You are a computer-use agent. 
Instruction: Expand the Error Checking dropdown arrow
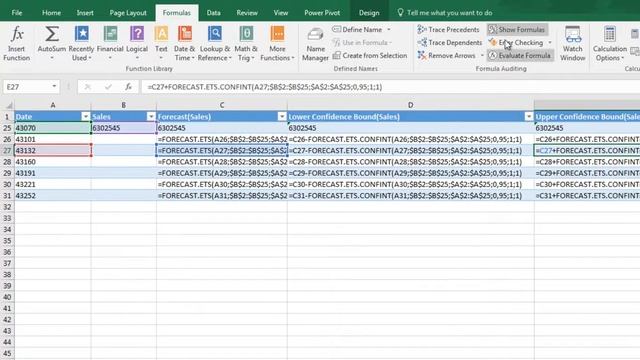click(x=550, y=42)
